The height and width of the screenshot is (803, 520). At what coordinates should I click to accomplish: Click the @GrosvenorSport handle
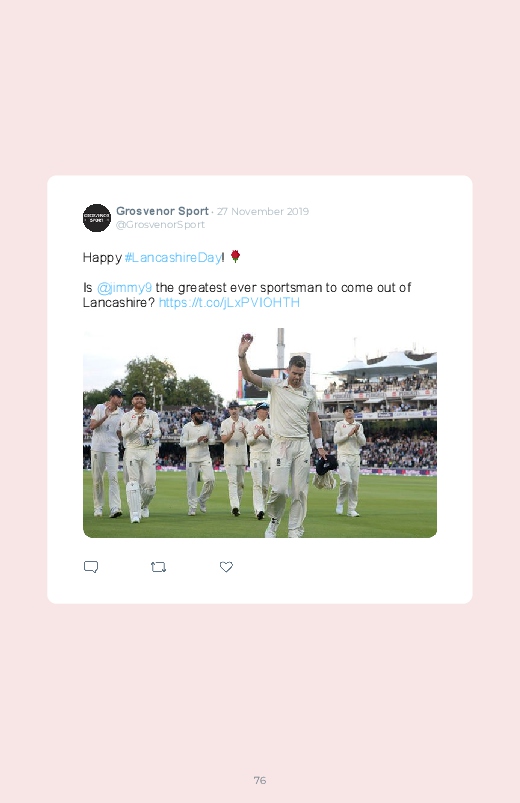click(x=160, y=225)
